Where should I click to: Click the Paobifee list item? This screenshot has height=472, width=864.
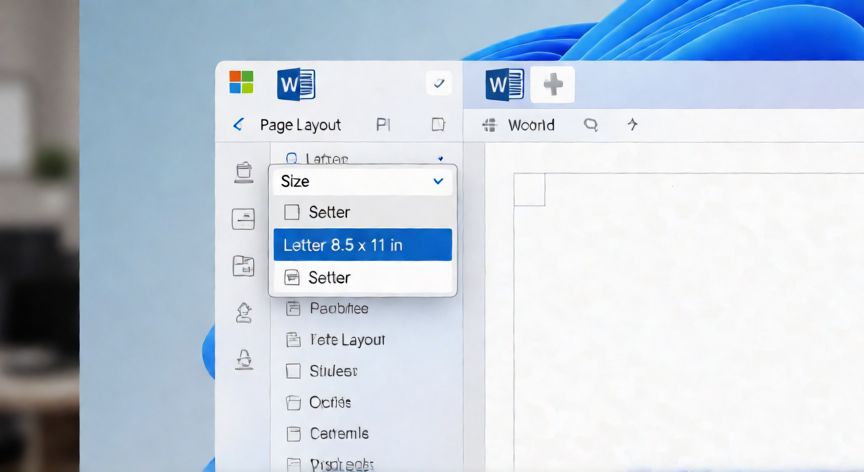339,308
